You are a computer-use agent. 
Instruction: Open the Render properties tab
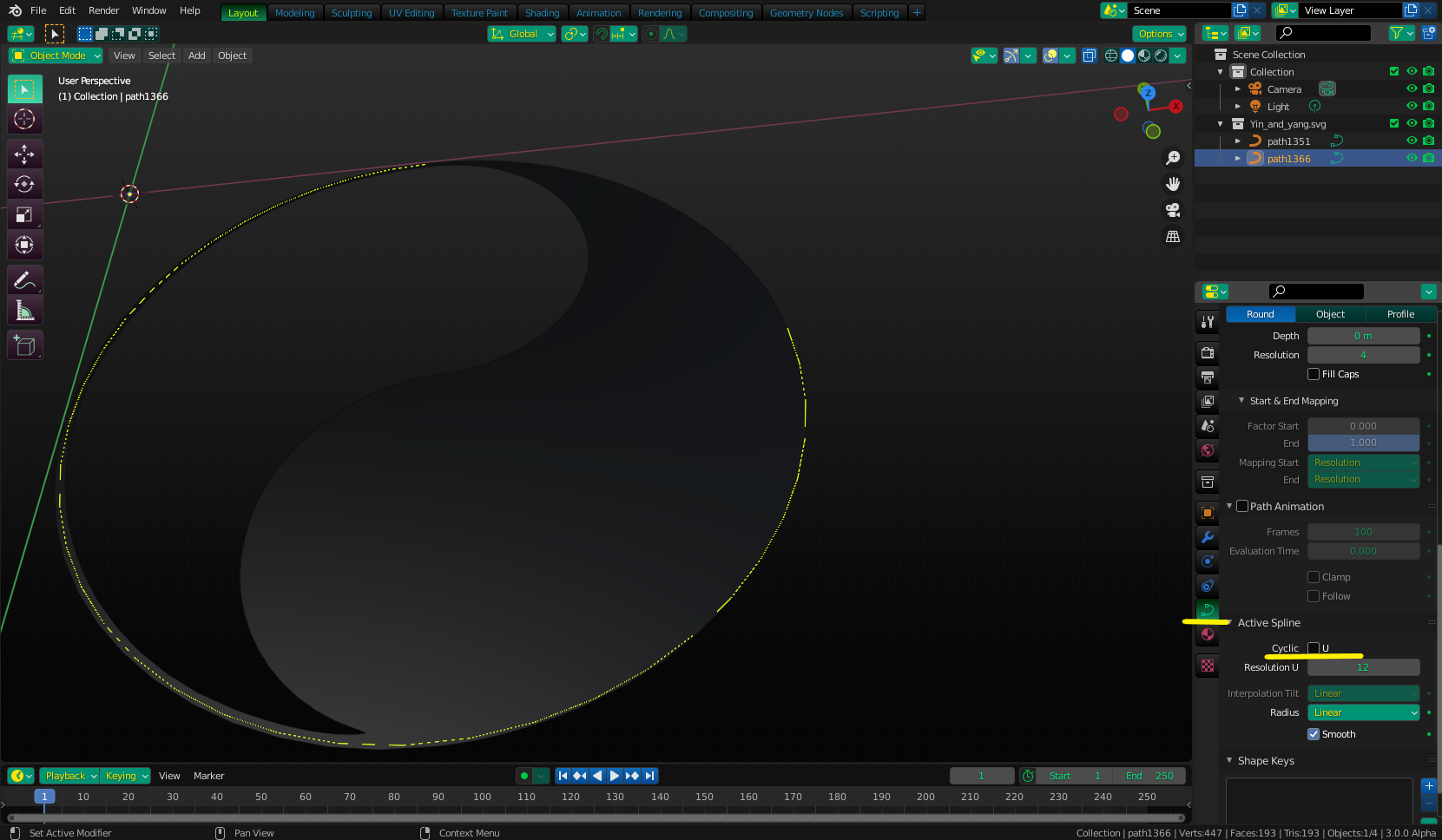[x=1208, y=352]
